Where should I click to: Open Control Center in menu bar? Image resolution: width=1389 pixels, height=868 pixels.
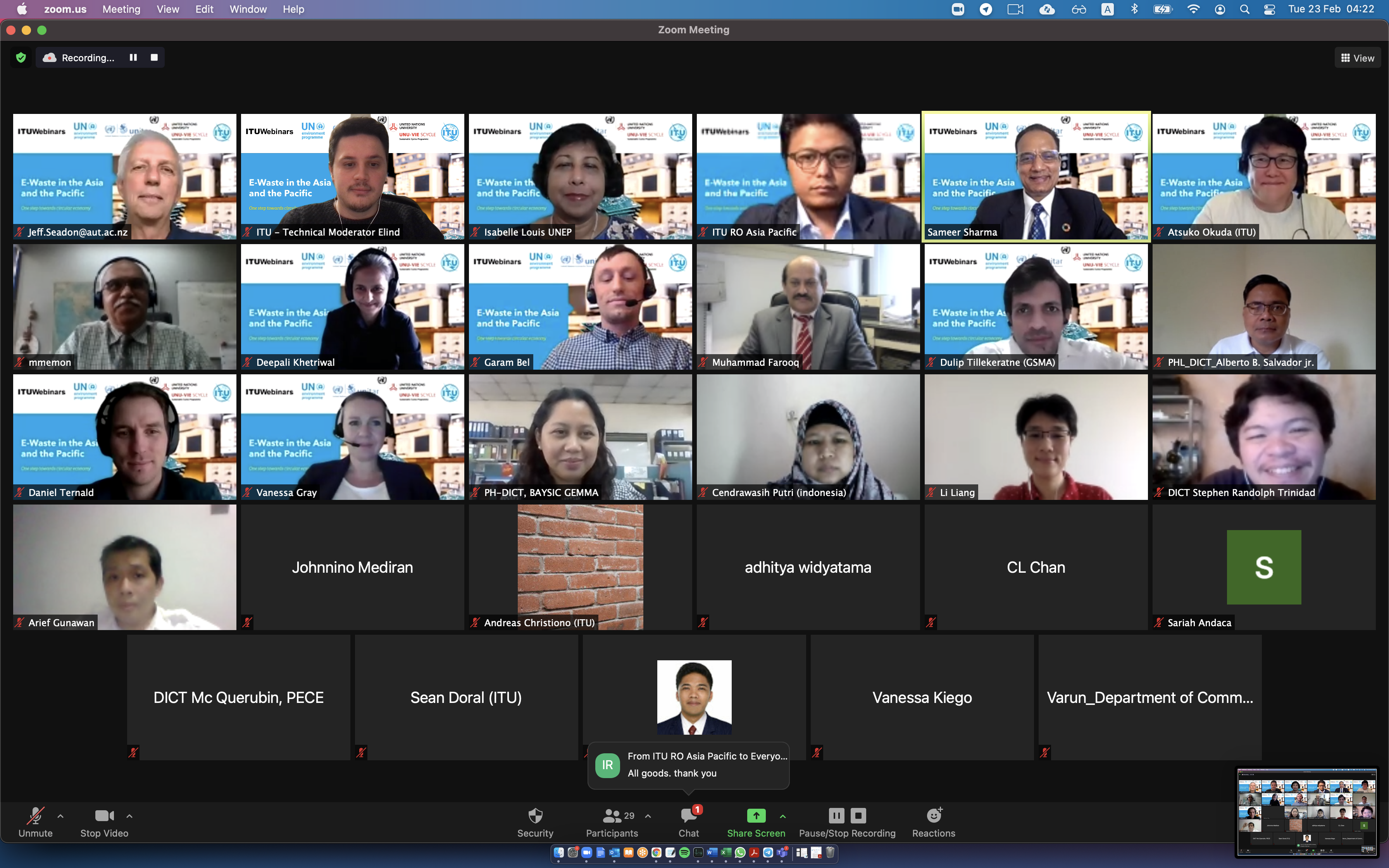click(x=1270, y=9)
